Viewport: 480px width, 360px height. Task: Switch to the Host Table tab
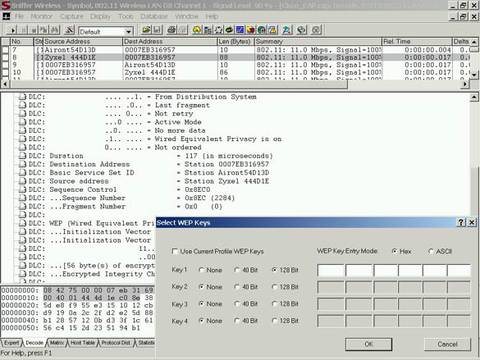tap(83, 343)
